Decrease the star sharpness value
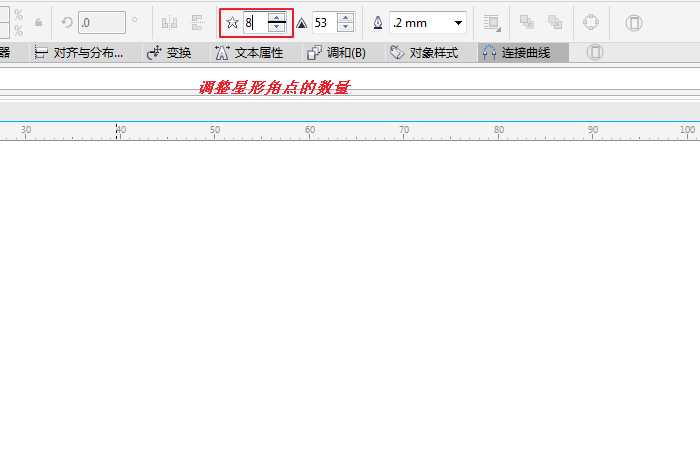 [345, 27]
